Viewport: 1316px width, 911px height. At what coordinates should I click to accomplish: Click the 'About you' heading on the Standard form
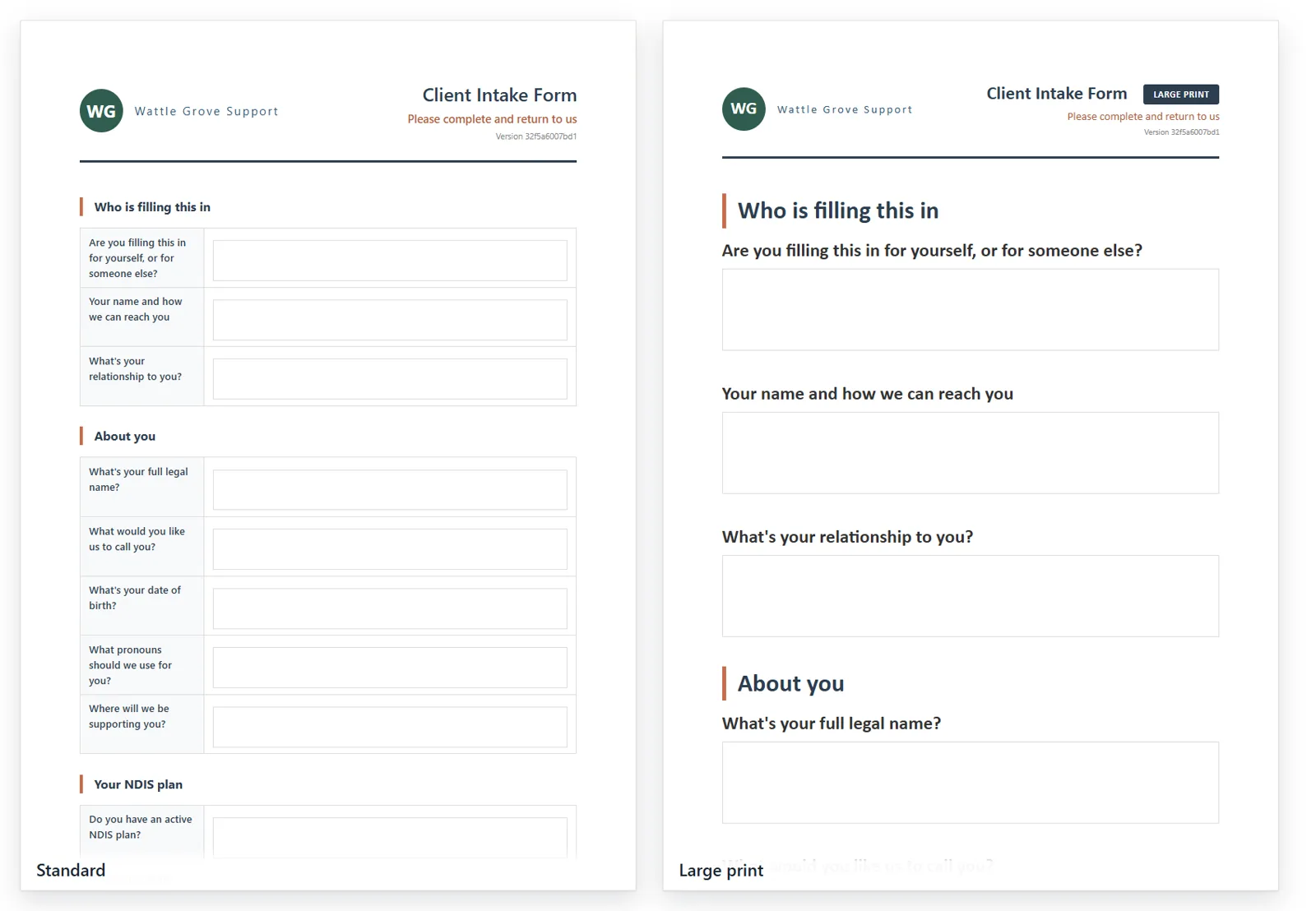[x=125, y=437]
